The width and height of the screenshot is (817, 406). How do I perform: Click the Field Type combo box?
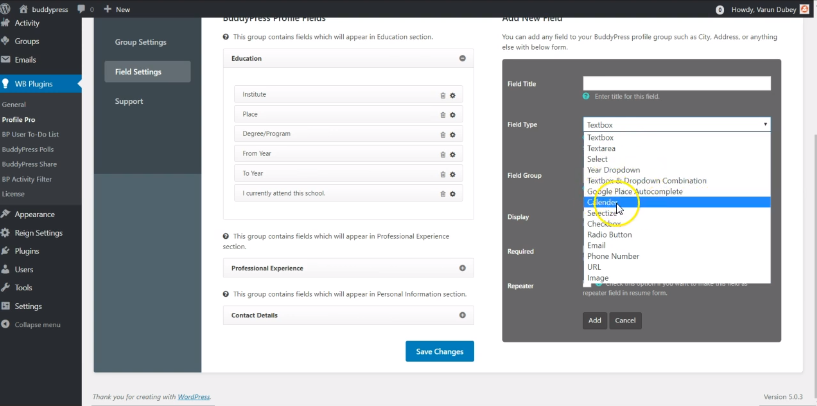[677, 125]
